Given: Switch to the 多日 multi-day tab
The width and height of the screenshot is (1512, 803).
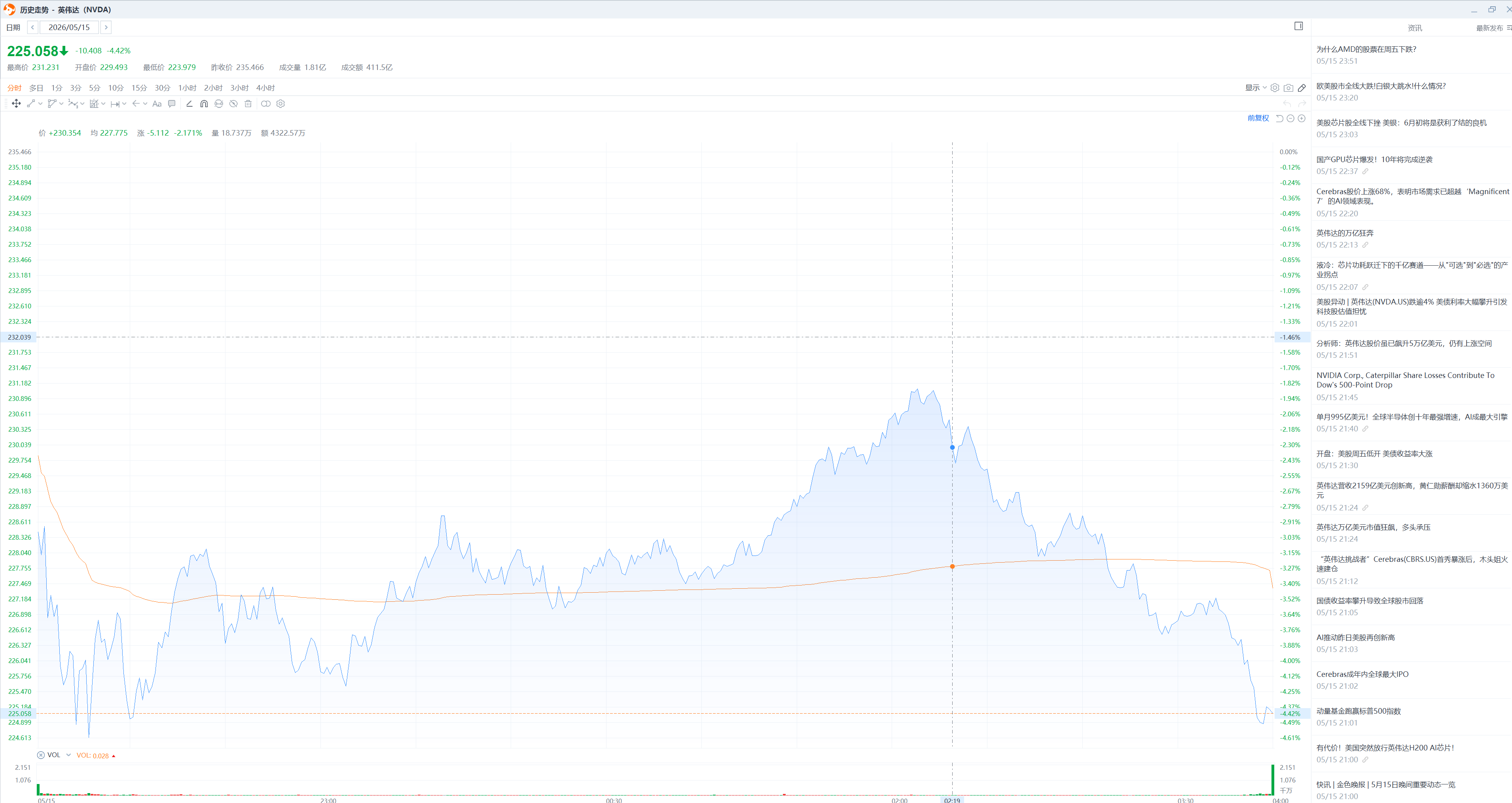Looking at the screenshot, I should coord(36,88).
